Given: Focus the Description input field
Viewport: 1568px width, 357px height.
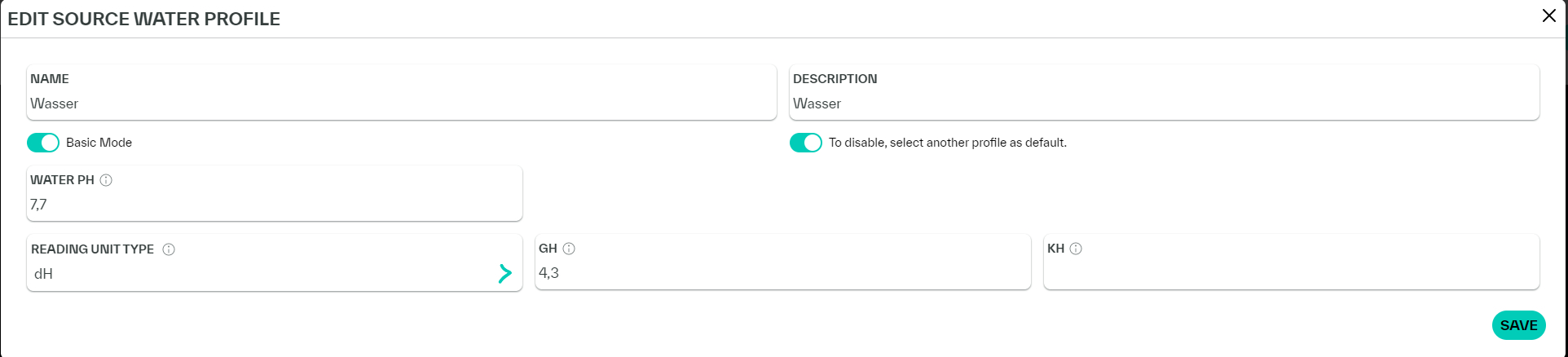Looking at the screenshot, I should click(1162, 104).
